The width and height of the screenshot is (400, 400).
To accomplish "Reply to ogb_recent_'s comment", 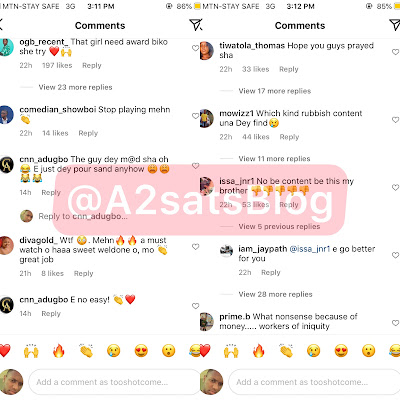I will 92,65.
